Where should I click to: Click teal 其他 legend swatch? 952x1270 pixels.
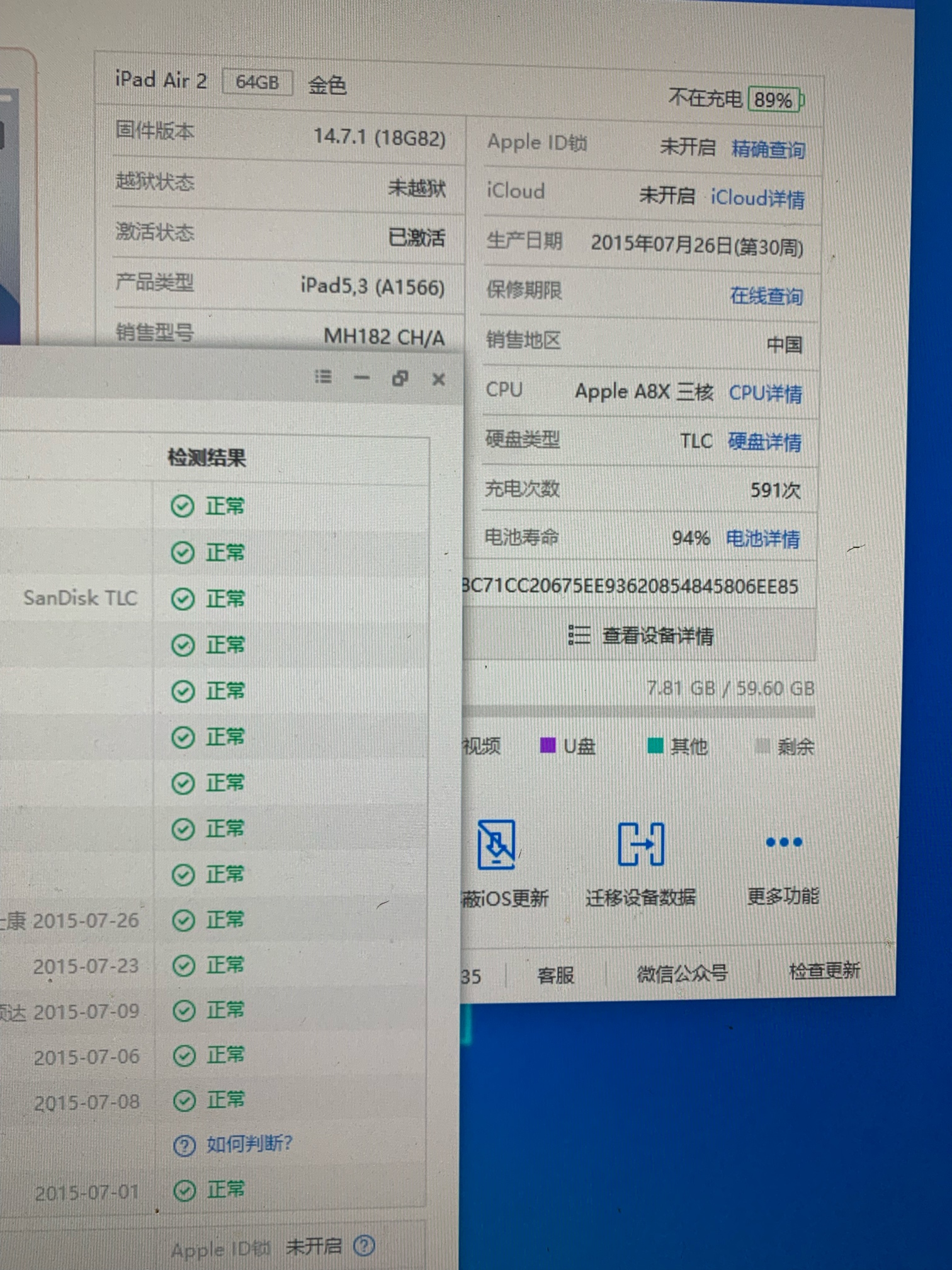click(x=655, y=746)
